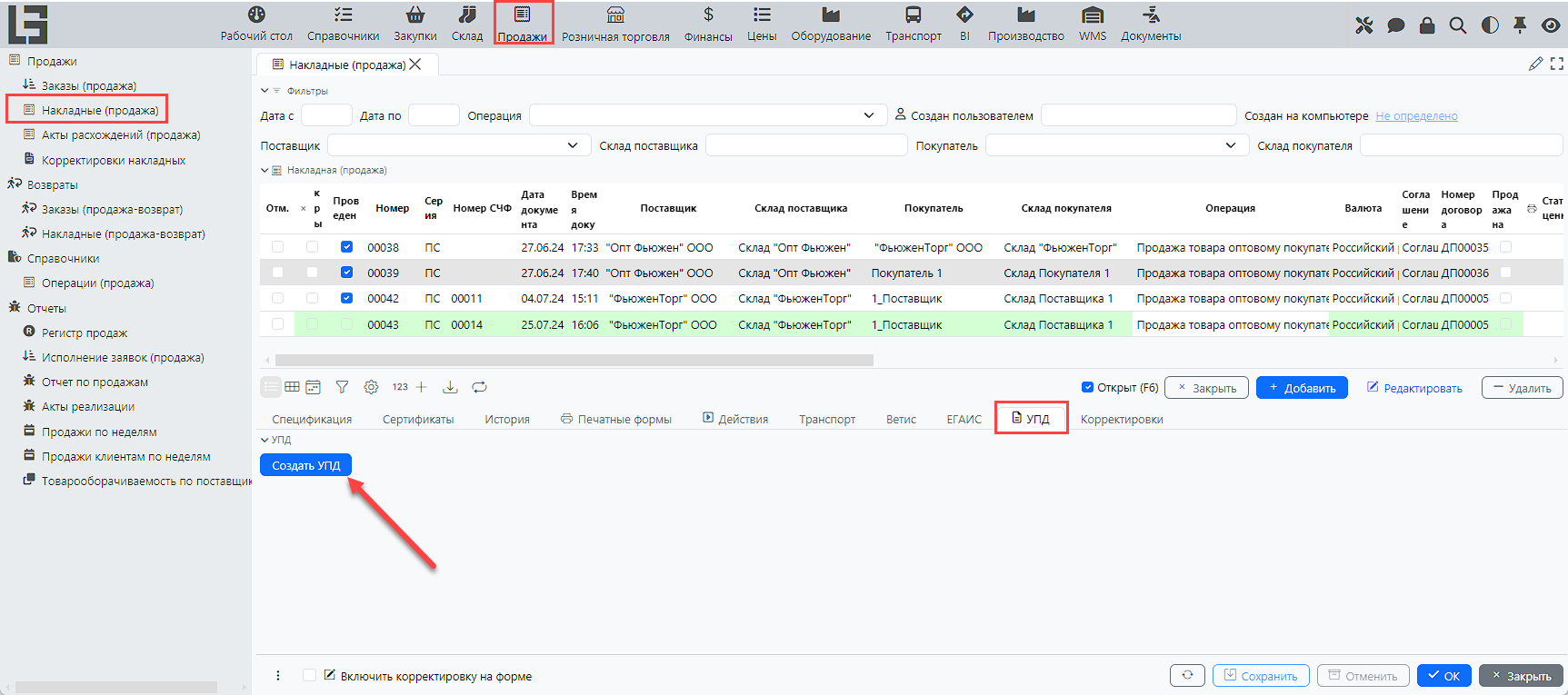Enable Включить корректировку на форме checkbox
The image size is (1568, 695).
[310, 676]
